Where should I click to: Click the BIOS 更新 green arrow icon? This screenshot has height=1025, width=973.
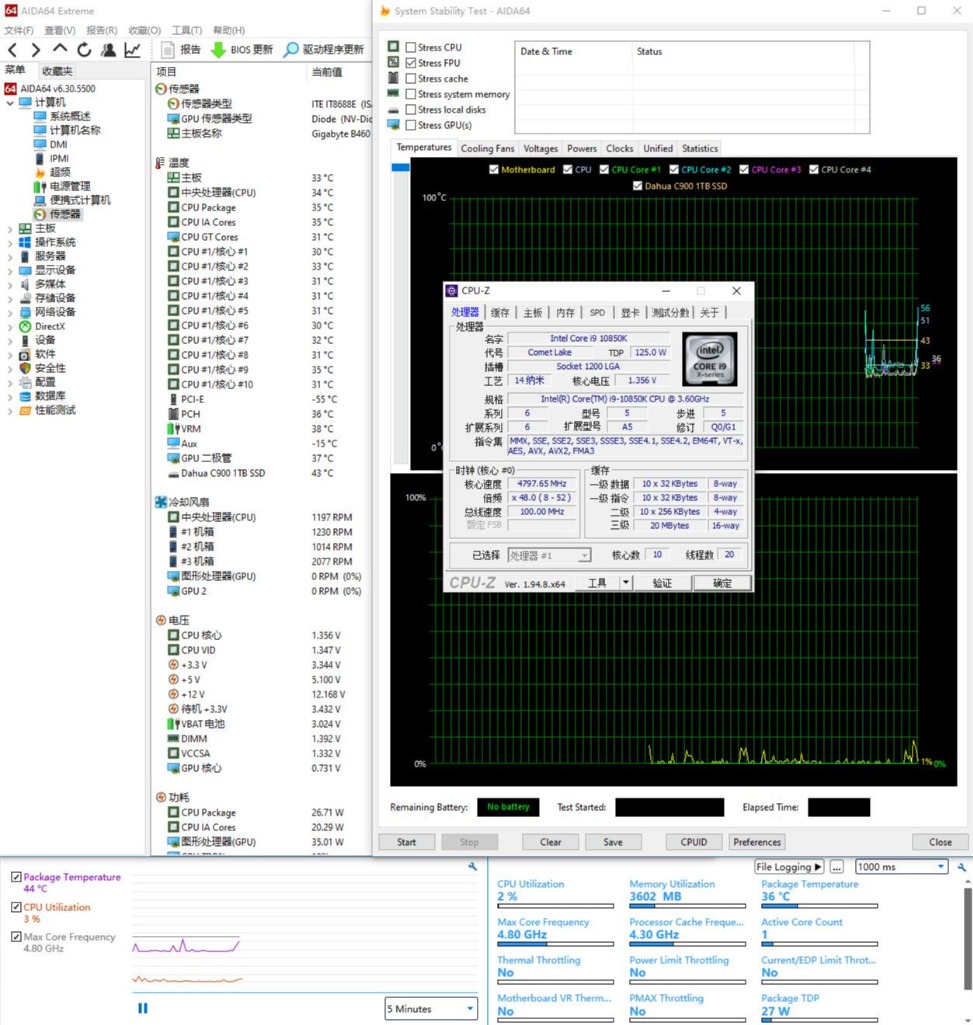pos(218,50)
